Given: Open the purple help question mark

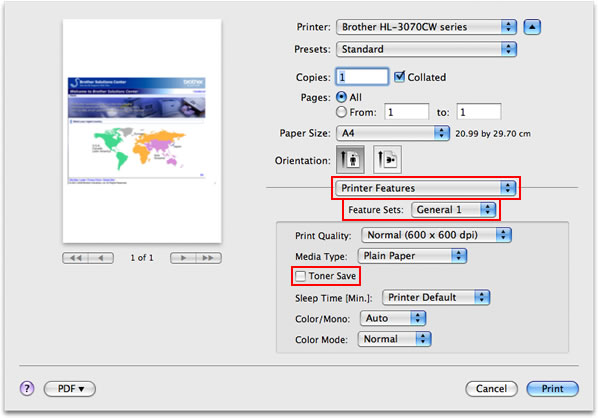Looking at the screenshot, I should [x=27, y=389].
